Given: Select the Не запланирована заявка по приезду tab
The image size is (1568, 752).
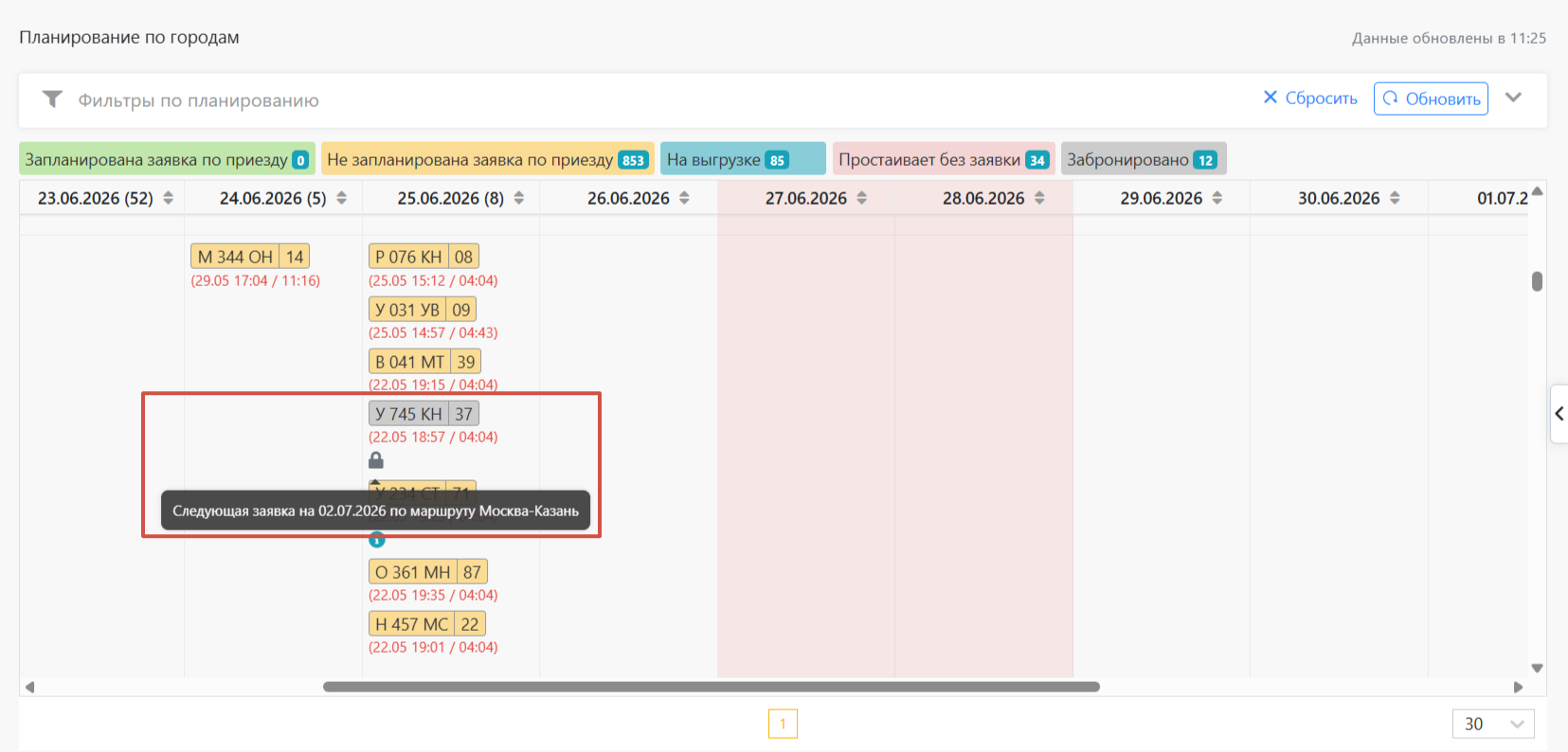Looking at the screenshot, I should click(487, 159).
